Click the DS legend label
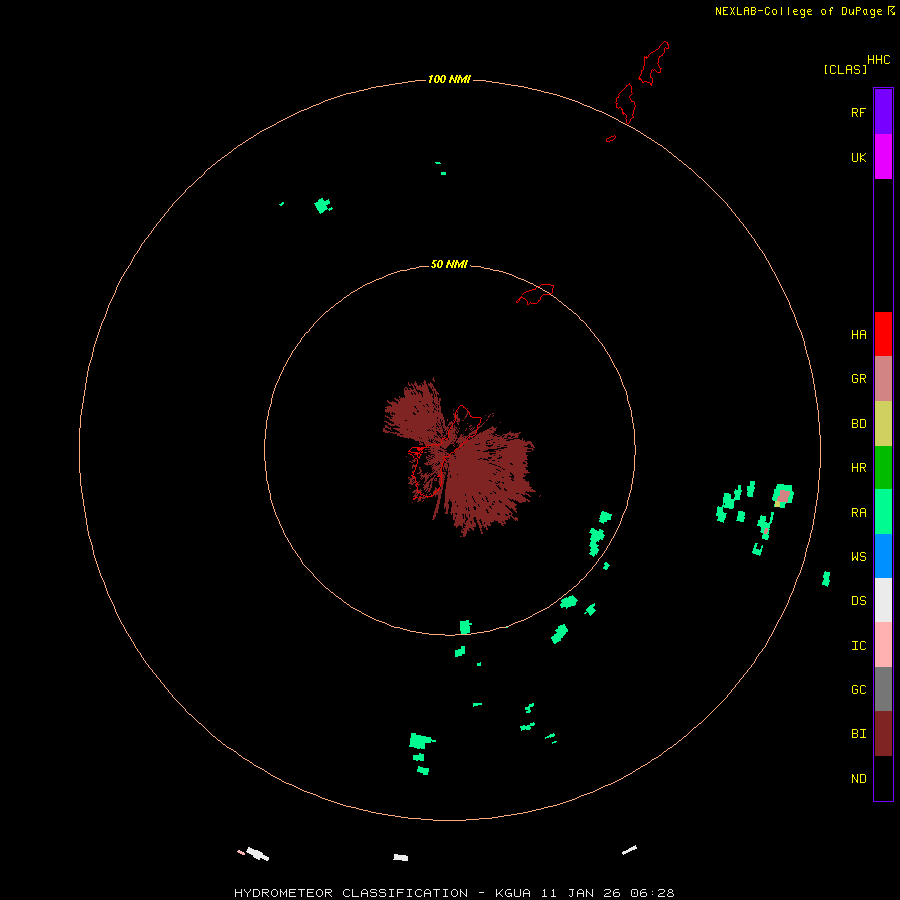 pos(858,600)
